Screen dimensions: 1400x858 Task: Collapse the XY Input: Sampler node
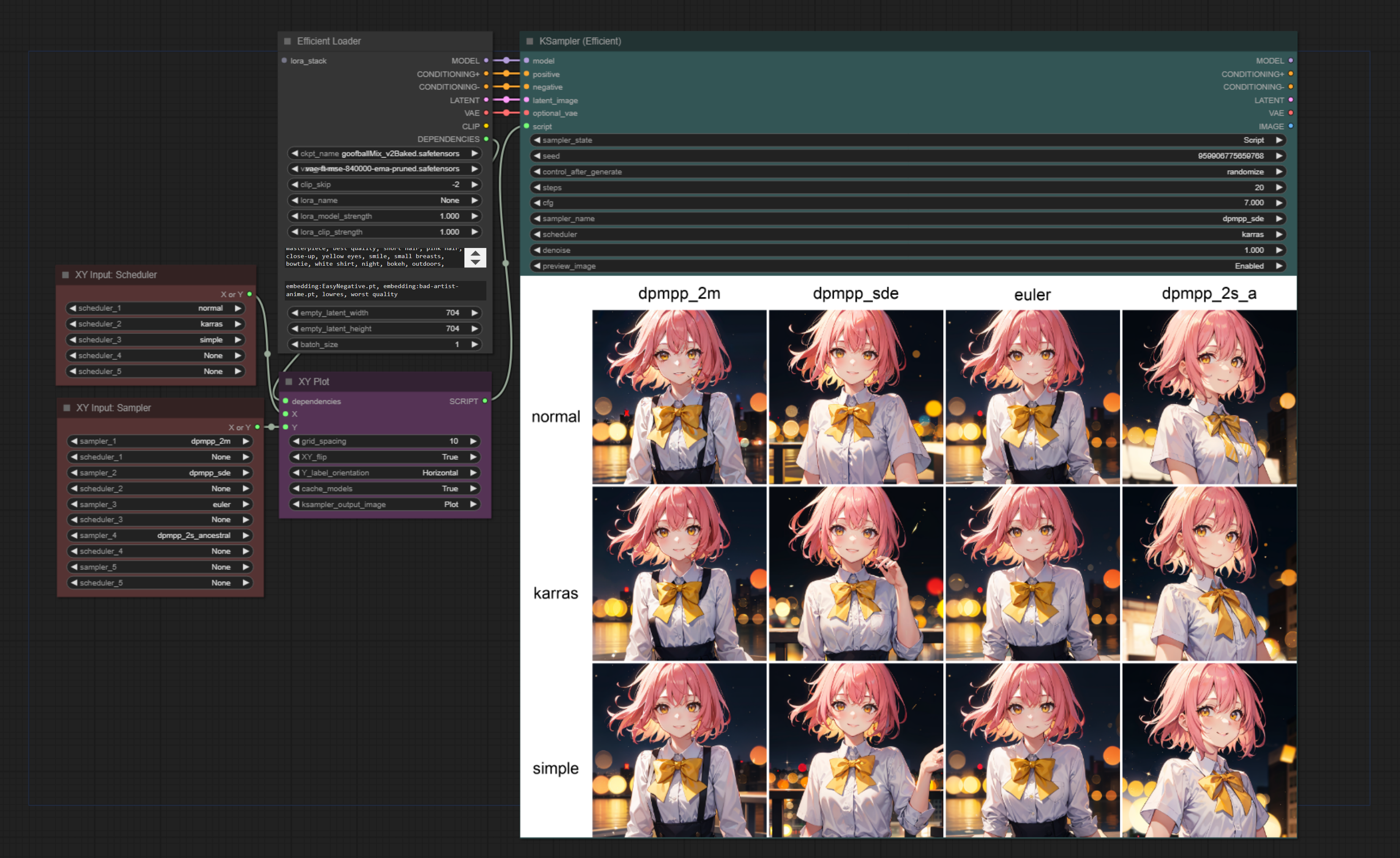[66, 408]
